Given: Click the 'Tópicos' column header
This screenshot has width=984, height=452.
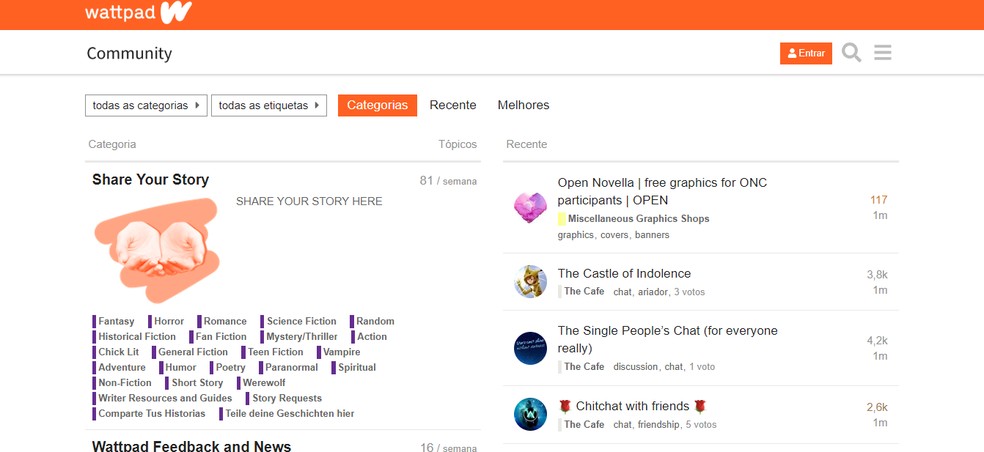Looking at the screenshot, I should click(457, 144).
